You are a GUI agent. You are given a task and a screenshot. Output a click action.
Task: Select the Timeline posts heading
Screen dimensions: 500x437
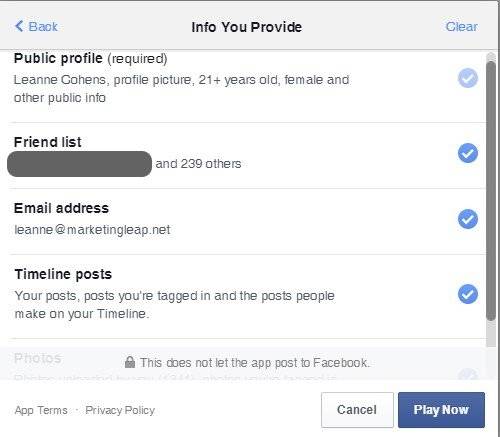click(63, 274)
